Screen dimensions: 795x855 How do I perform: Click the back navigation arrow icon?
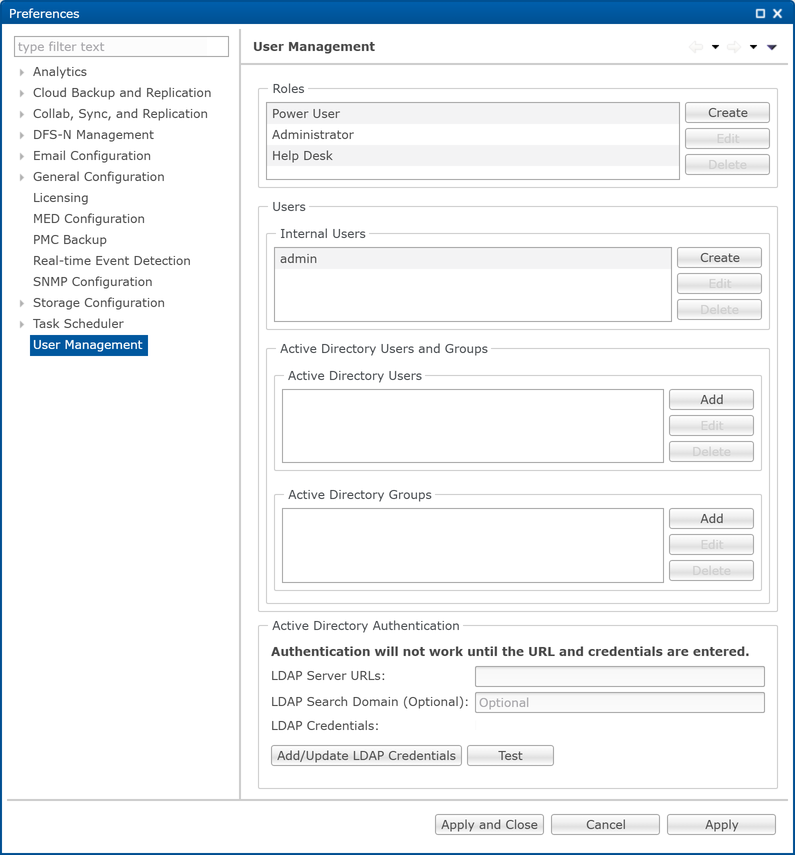[696, 47]
